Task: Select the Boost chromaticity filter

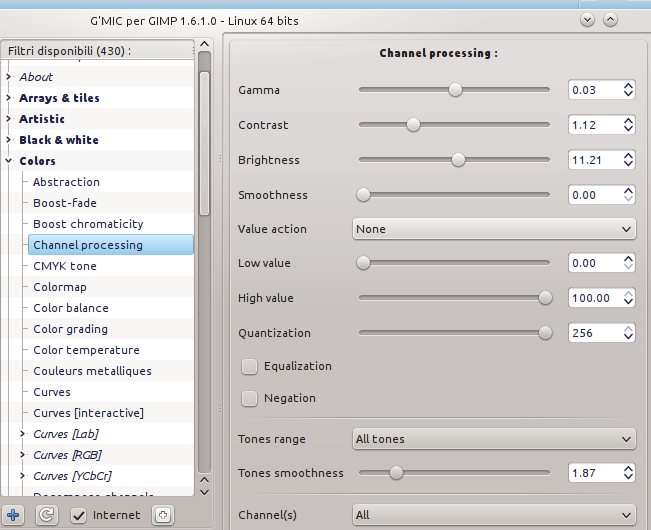Action: coord(88,224)
